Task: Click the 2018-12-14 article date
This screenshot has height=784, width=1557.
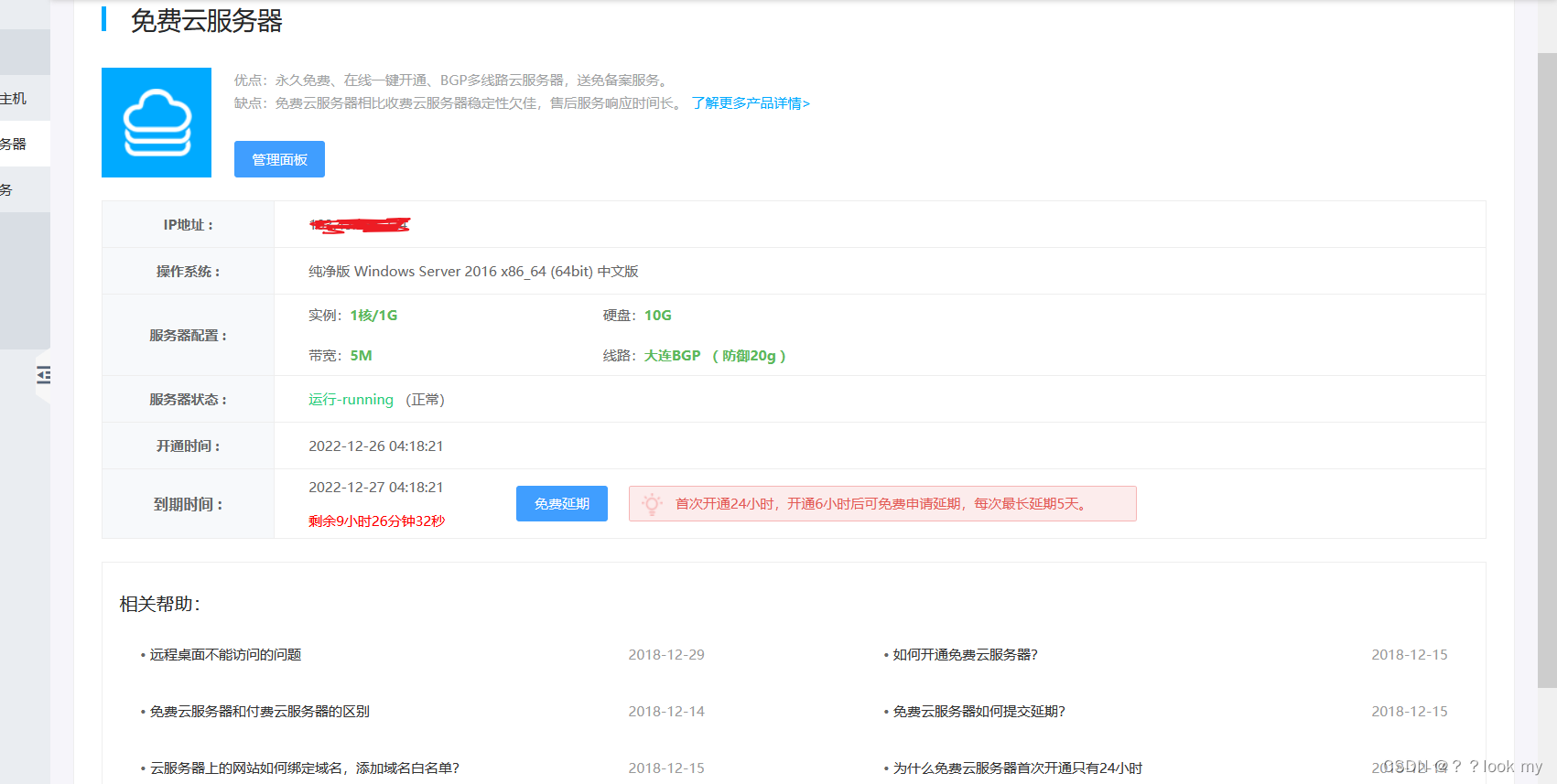Action: [x=666, y=712]
